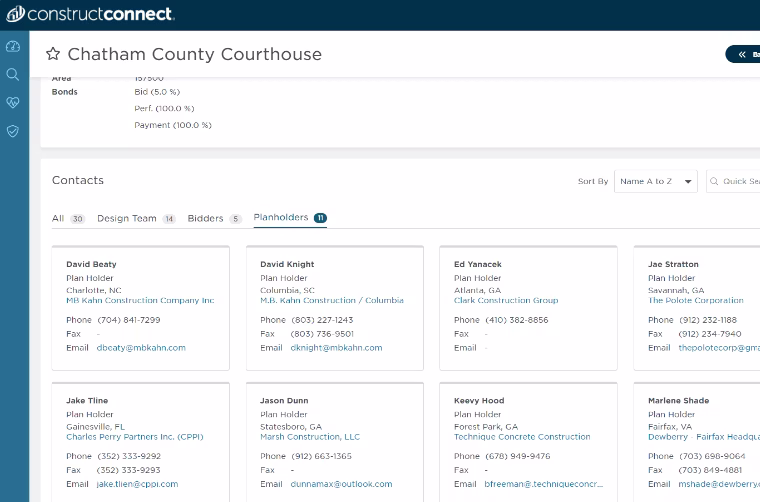760x502 pixels.
Task: Select Ed Yanacek contact name
Action: tap(477, 264)
